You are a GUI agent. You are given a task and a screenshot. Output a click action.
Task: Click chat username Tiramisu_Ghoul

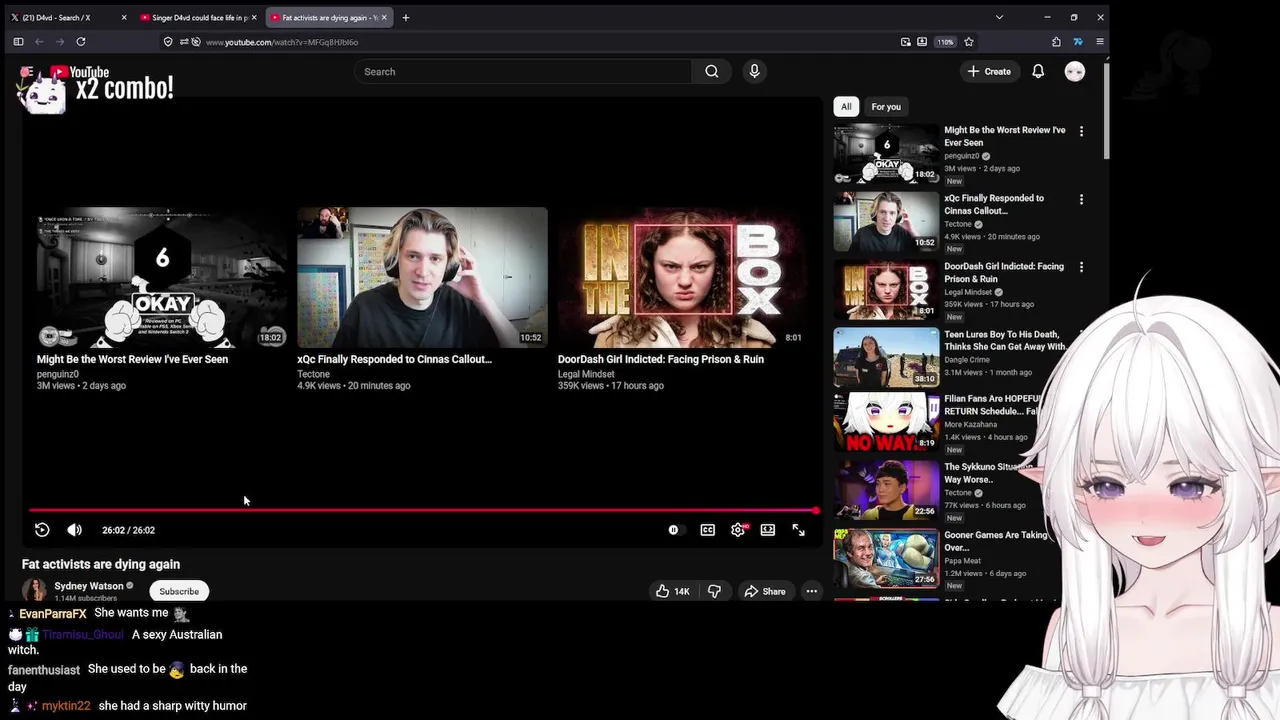tap(83, 635)
